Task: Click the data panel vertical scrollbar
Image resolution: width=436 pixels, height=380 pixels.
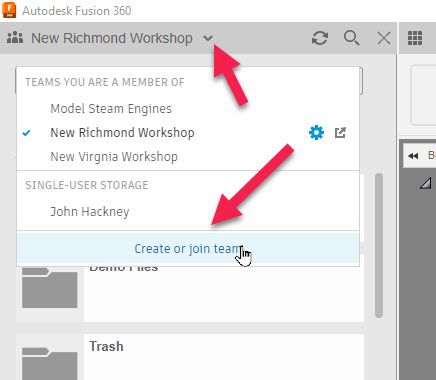Action: (379, 245)
